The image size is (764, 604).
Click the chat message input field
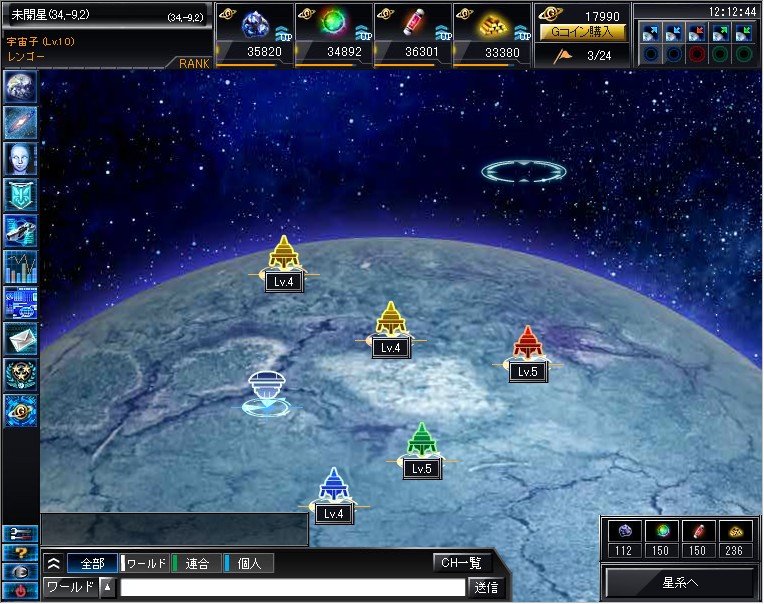point(292,587)
